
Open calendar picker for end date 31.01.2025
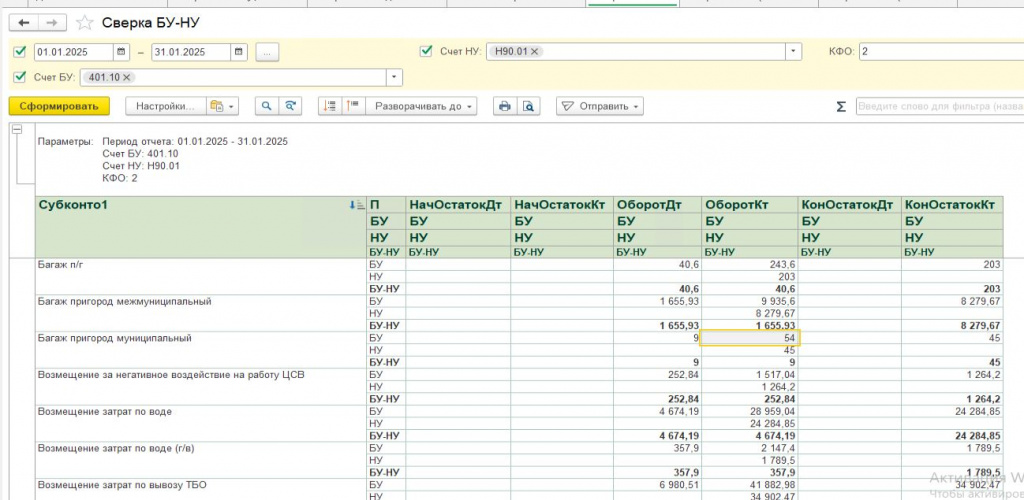click(239, 52)
